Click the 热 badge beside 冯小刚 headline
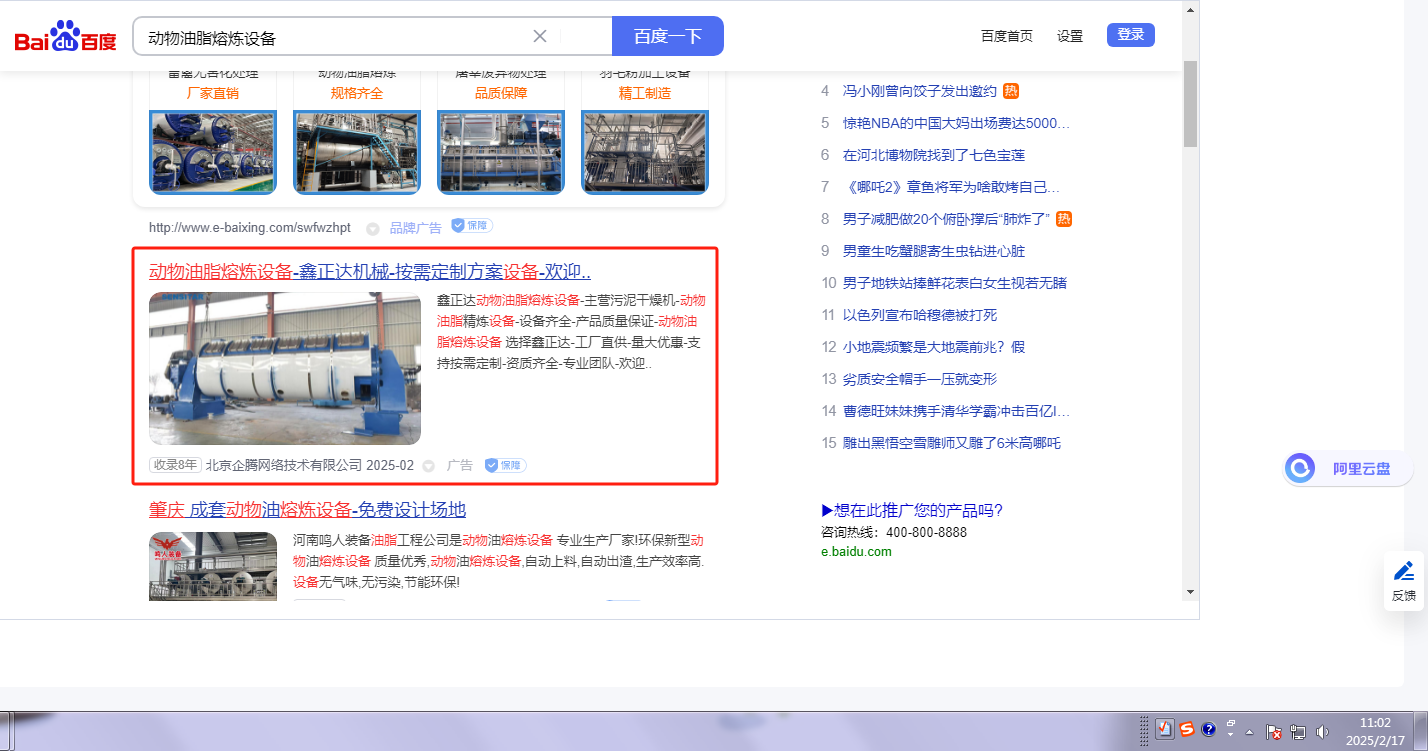 [1011, 91]
